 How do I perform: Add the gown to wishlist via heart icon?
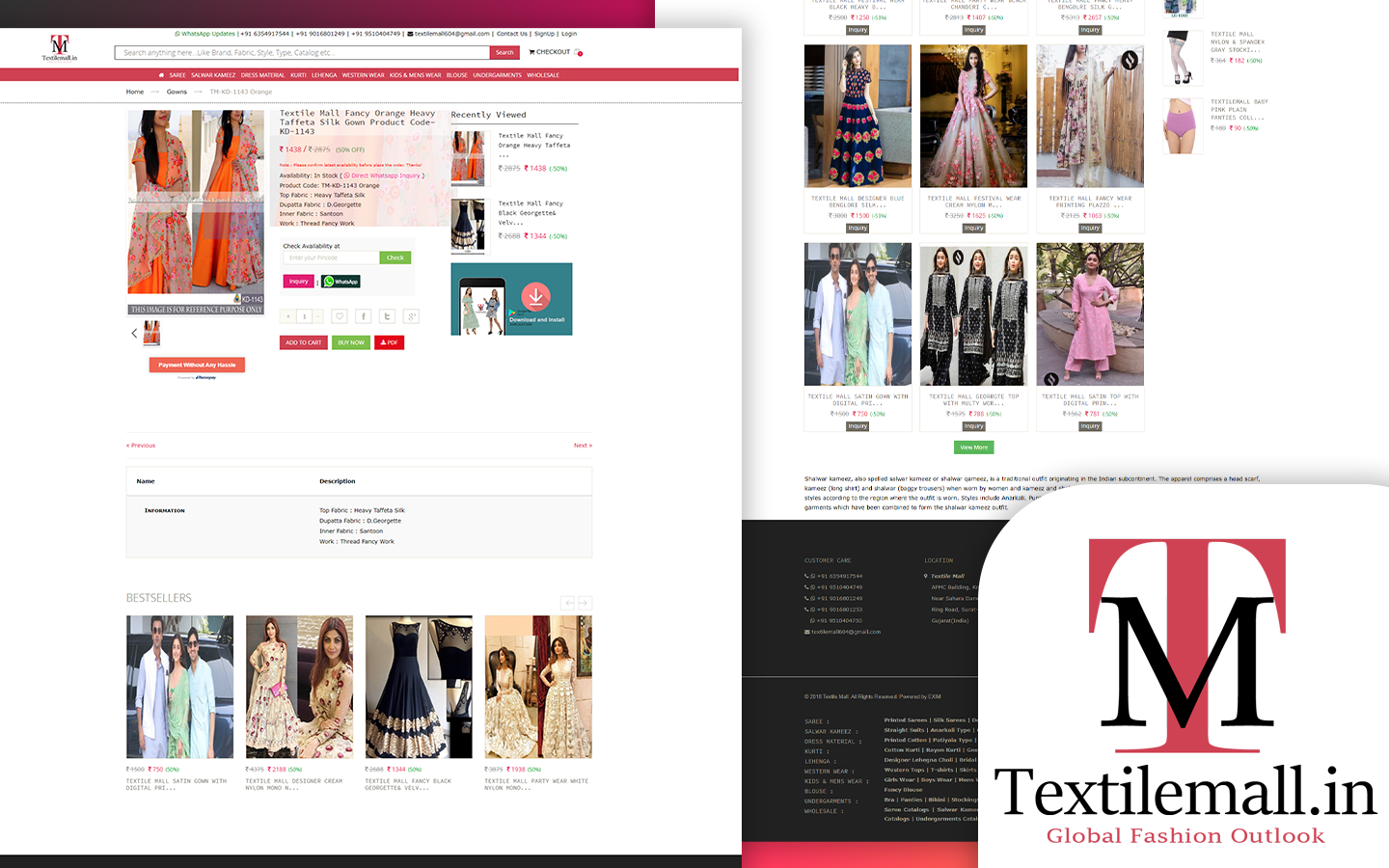coord(339,316)
